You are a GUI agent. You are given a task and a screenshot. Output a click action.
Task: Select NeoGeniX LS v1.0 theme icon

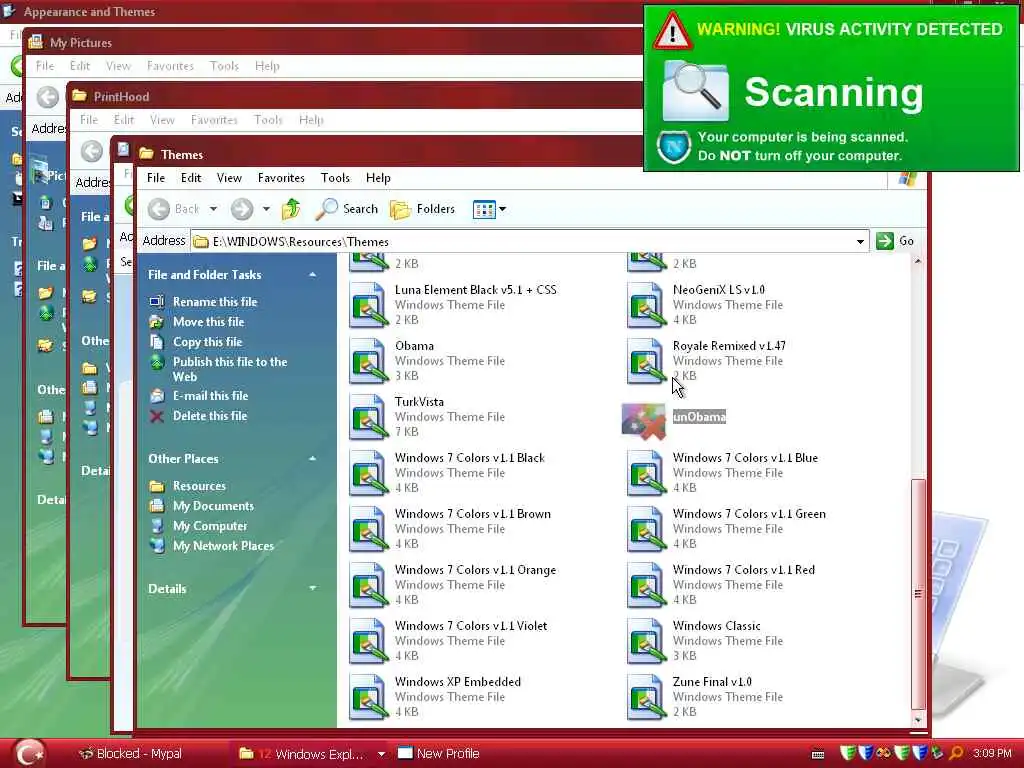point(647,304)
